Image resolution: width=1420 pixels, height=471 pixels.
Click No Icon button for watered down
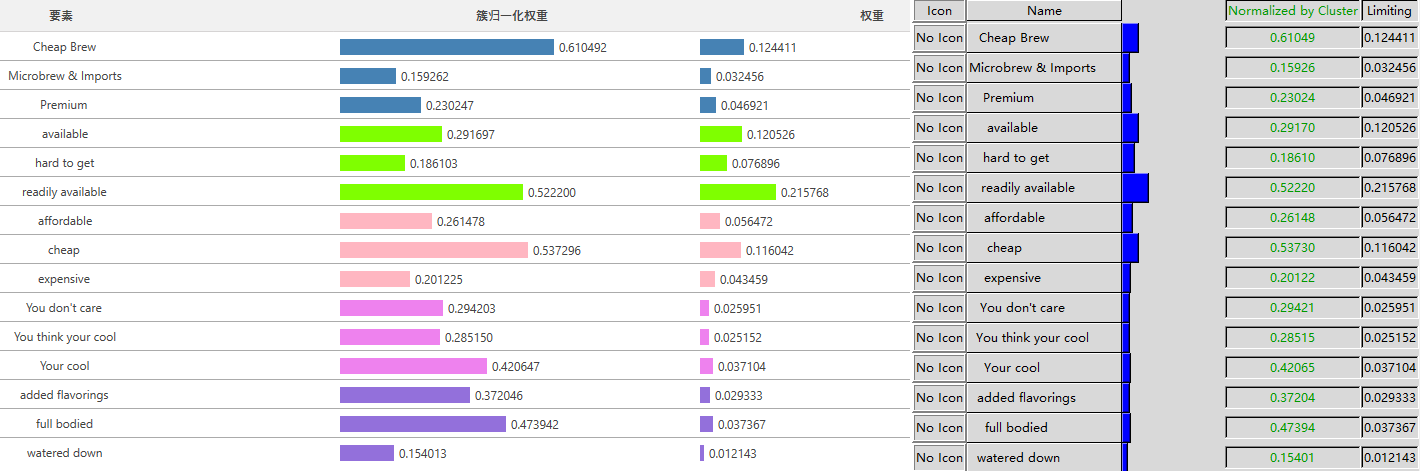pos(940,457)
